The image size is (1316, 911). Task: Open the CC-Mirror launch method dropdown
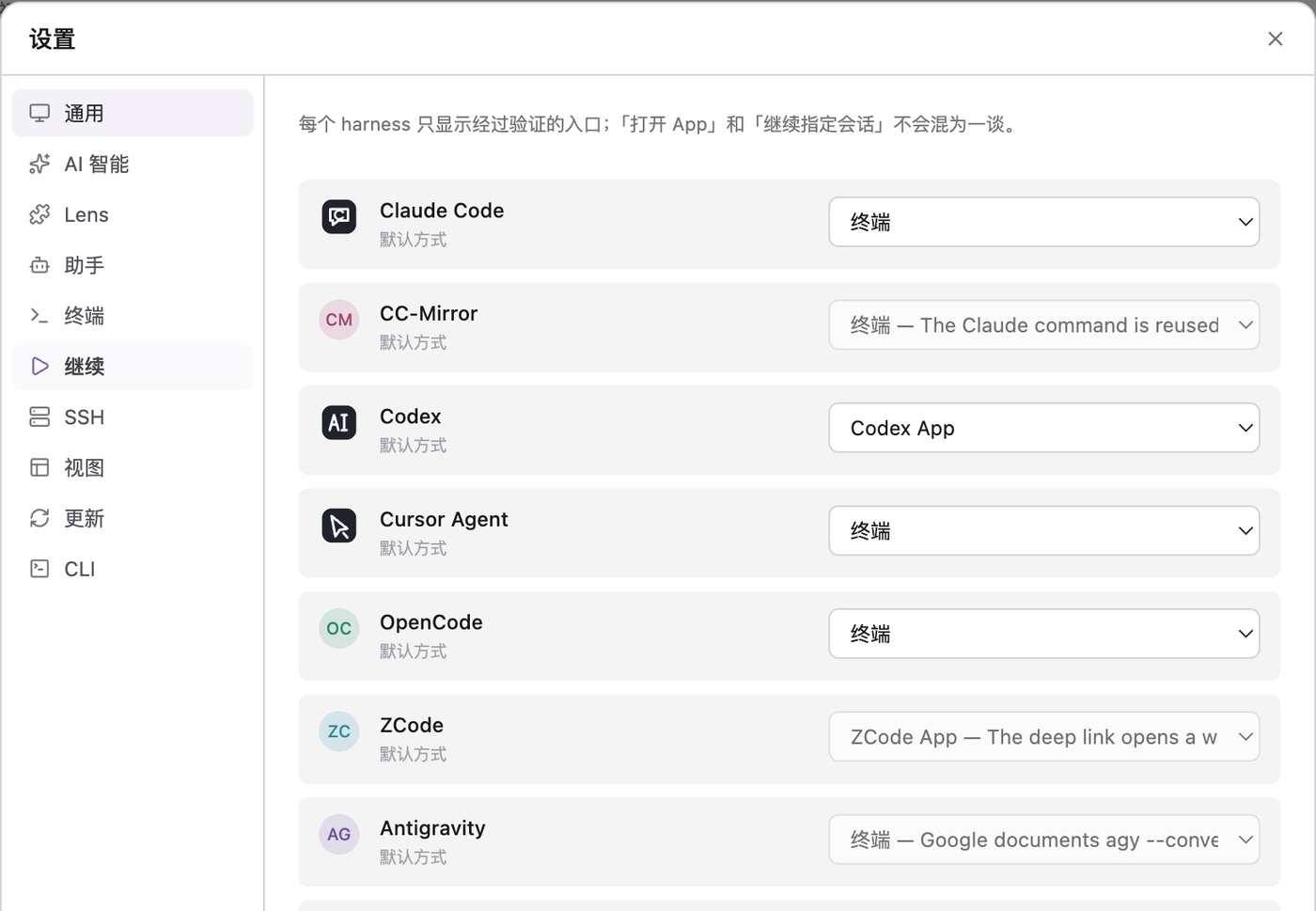click(x=1044, y=325)
